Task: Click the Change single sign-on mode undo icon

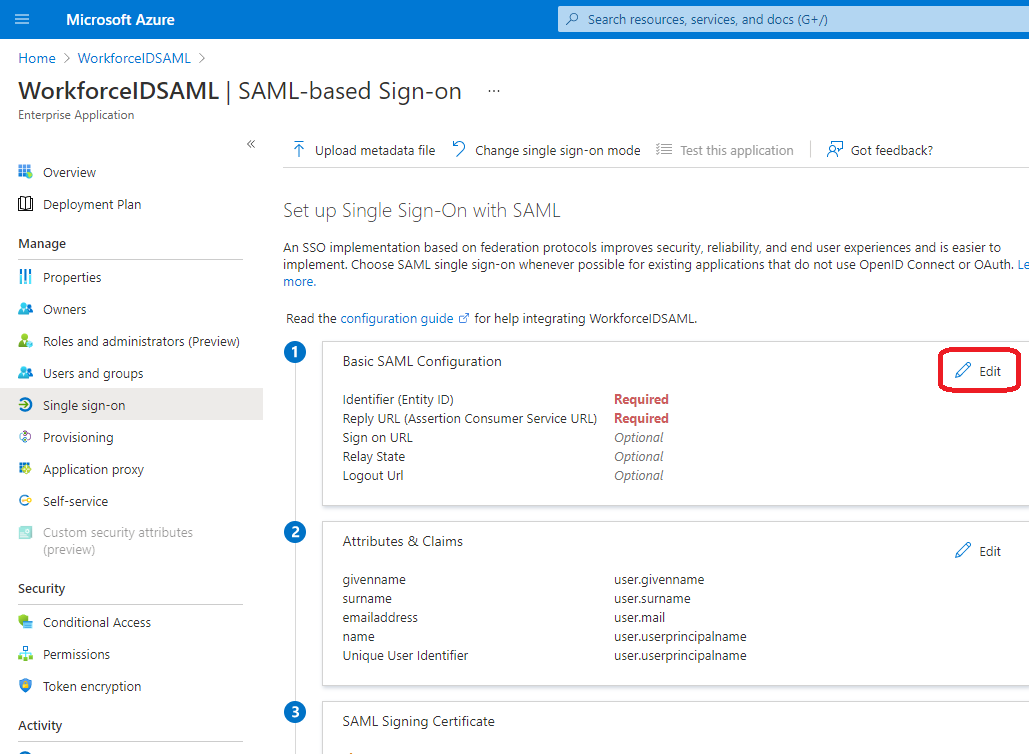Action: pyautogui.click(x=459, y=149)
